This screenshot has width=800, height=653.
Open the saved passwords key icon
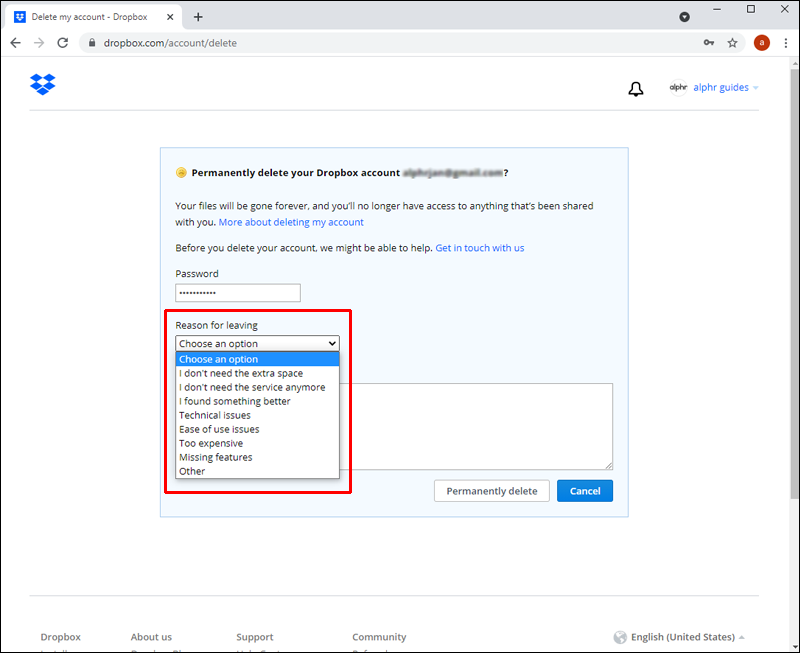[x=709, y=43]
